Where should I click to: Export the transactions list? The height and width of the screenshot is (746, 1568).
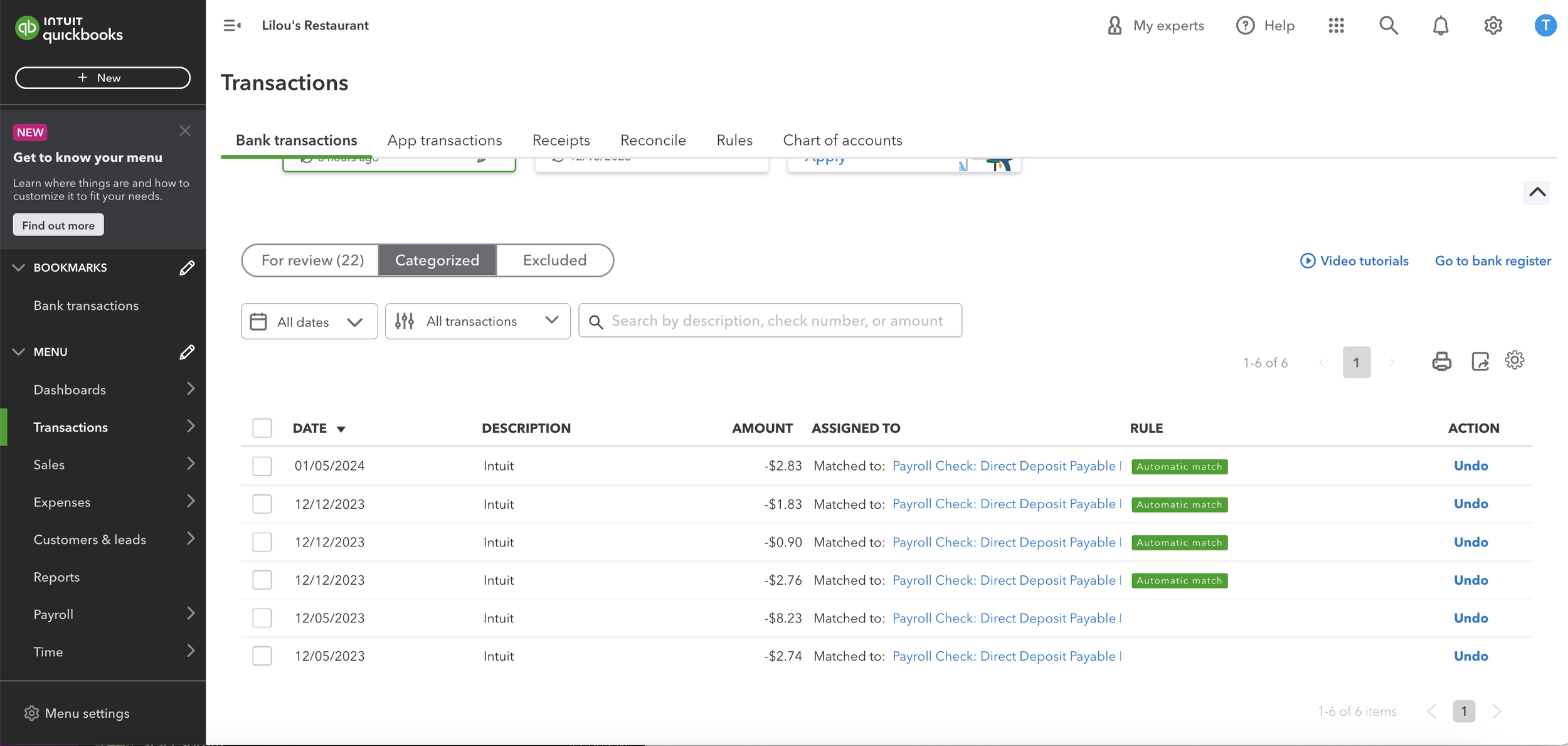click(x=1480, y=361)
